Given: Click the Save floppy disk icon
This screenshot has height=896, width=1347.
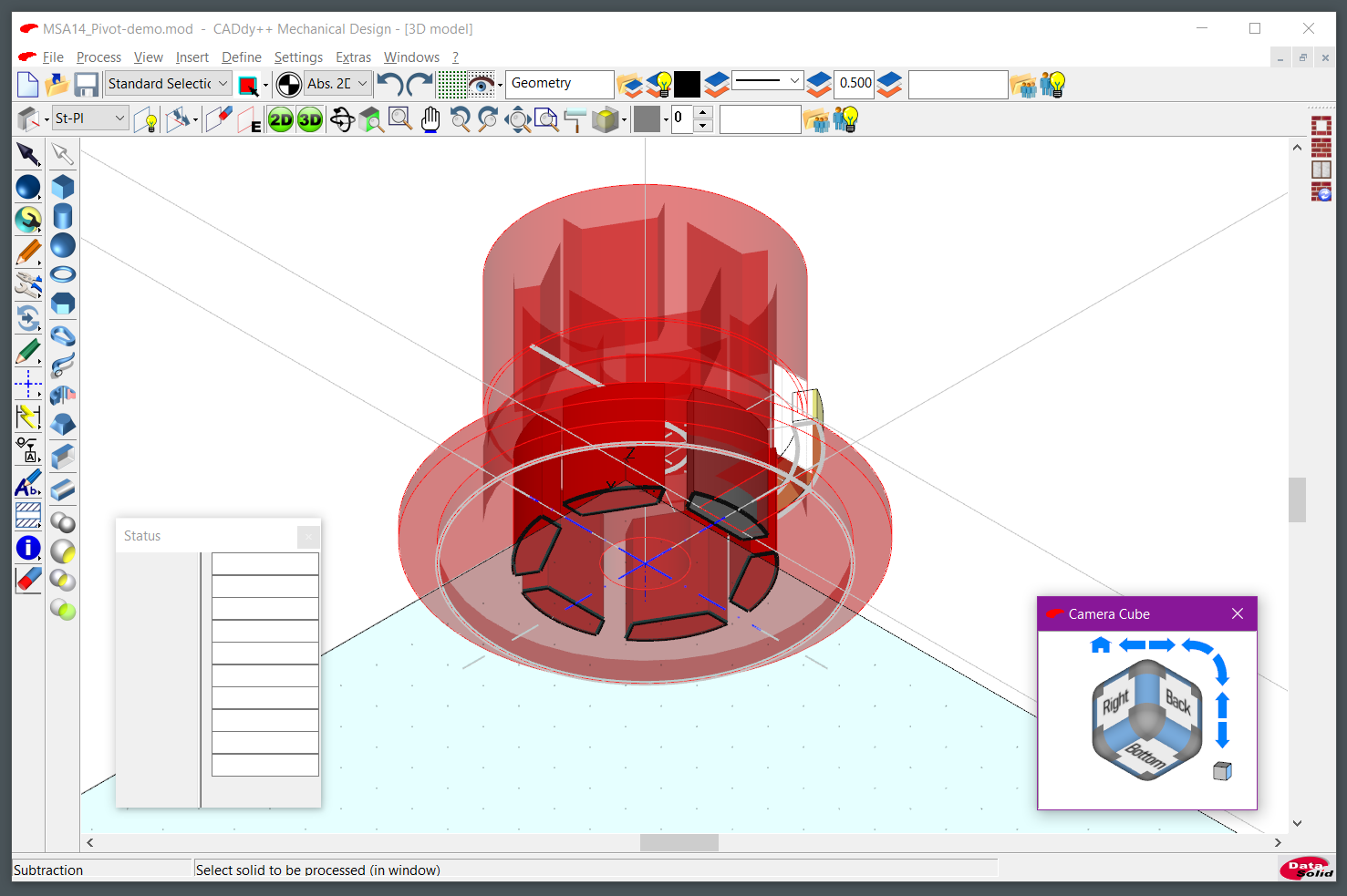Looking at the screenshot, I should tap(87, 85).
